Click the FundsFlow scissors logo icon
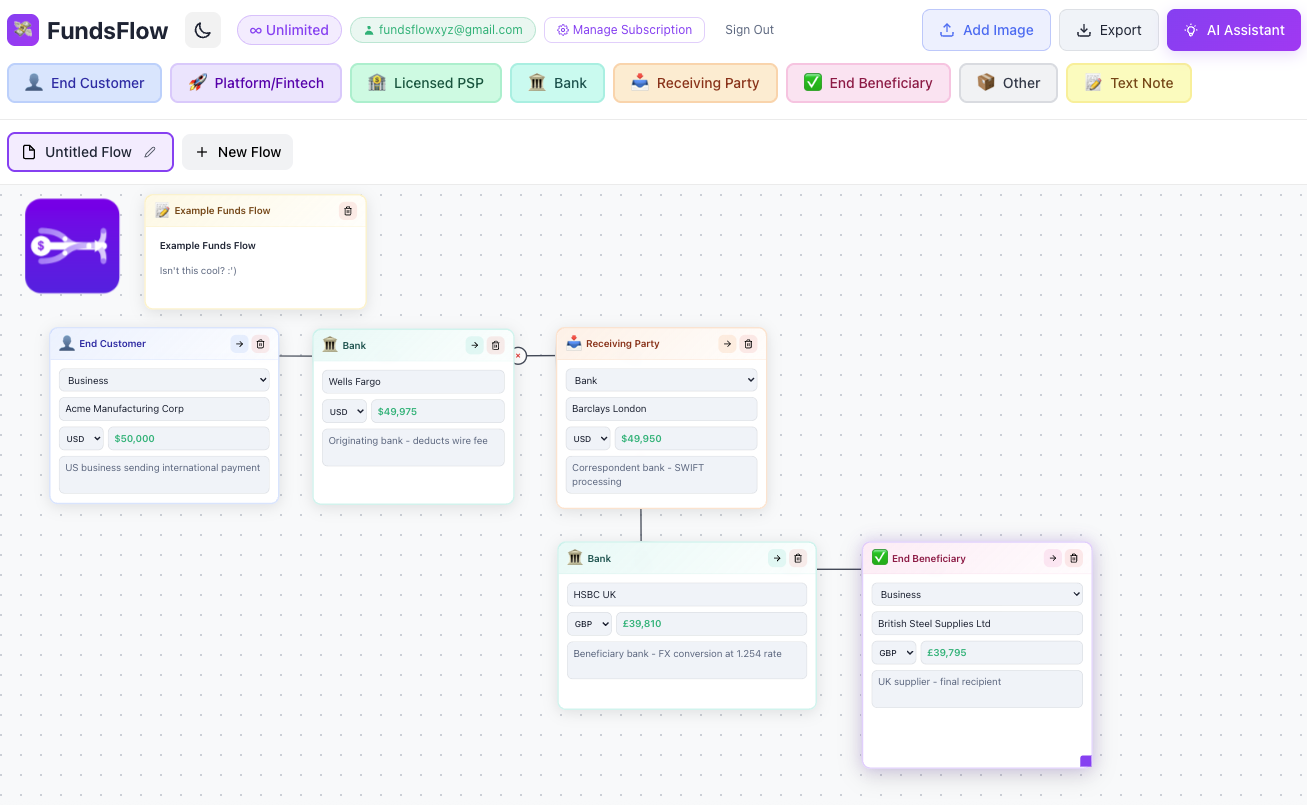Image resolution: width=1307 pixels, height=805 pixels. click(21, 29)
